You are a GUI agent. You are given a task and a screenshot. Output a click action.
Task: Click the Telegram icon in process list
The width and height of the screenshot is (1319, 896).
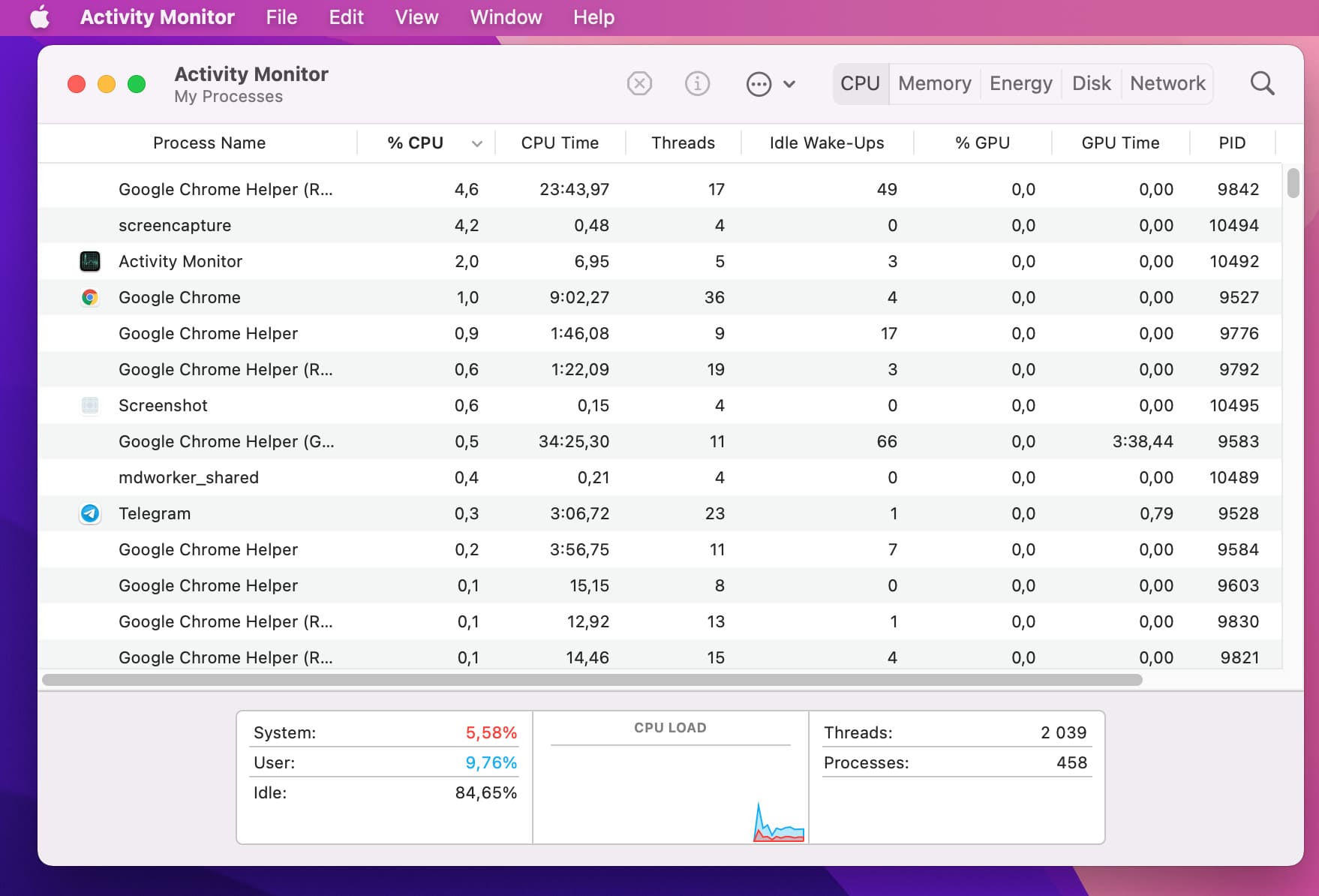point(90,513)
